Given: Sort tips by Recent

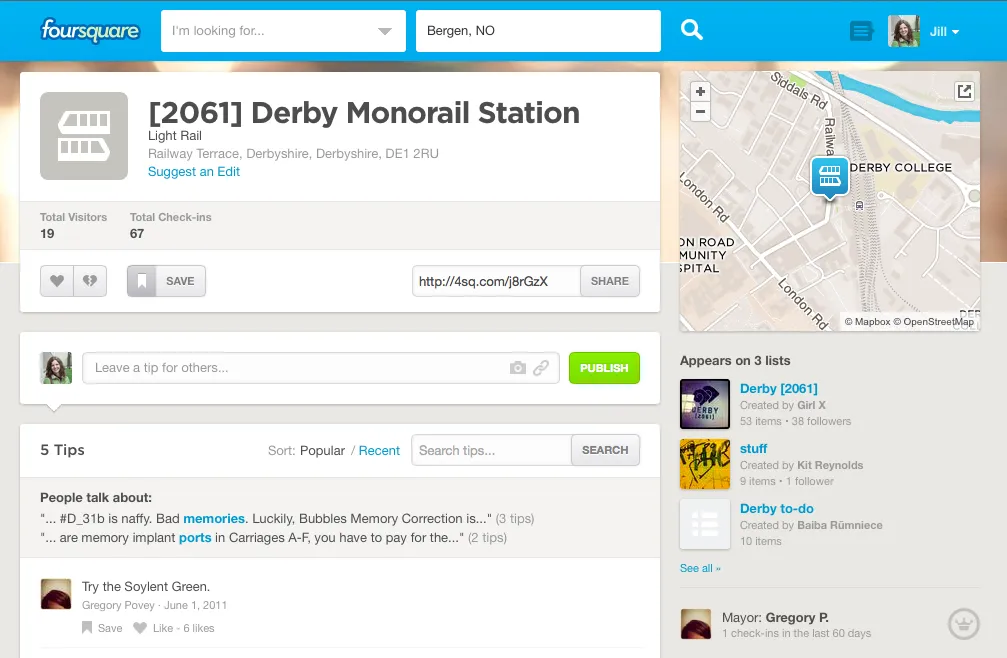Looking at the screenshot, I should click(379, 451).
